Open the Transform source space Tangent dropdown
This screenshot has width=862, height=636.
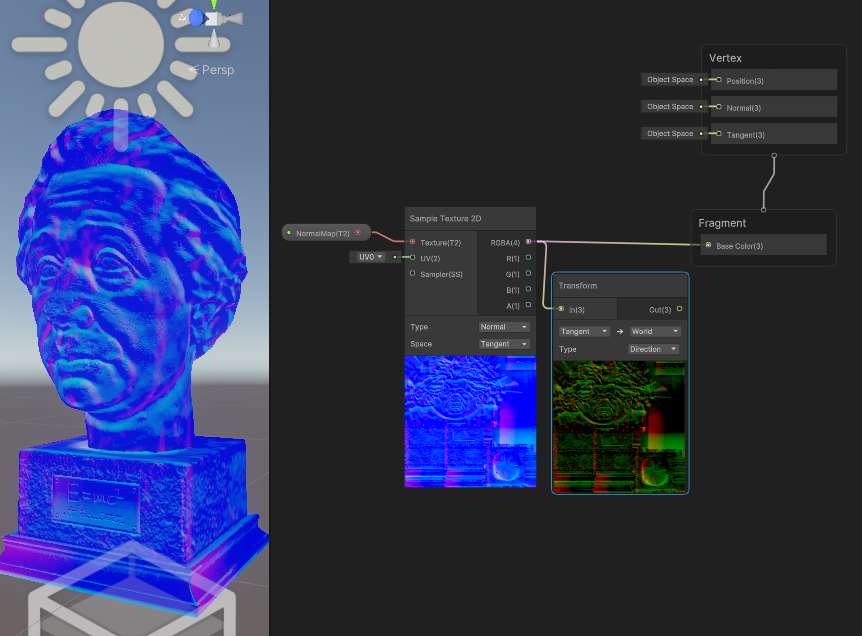pyautogui.click(x=584, y=331)
